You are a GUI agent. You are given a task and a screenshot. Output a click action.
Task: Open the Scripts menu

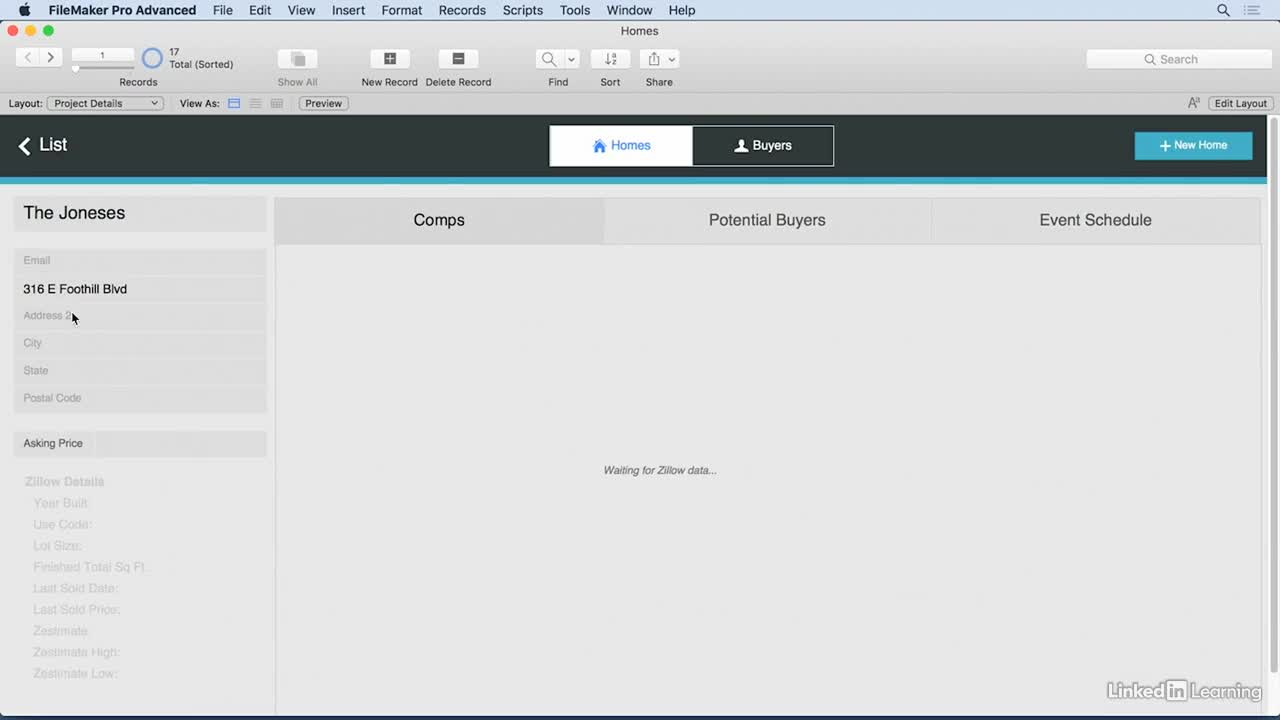(x=523, y=10)
